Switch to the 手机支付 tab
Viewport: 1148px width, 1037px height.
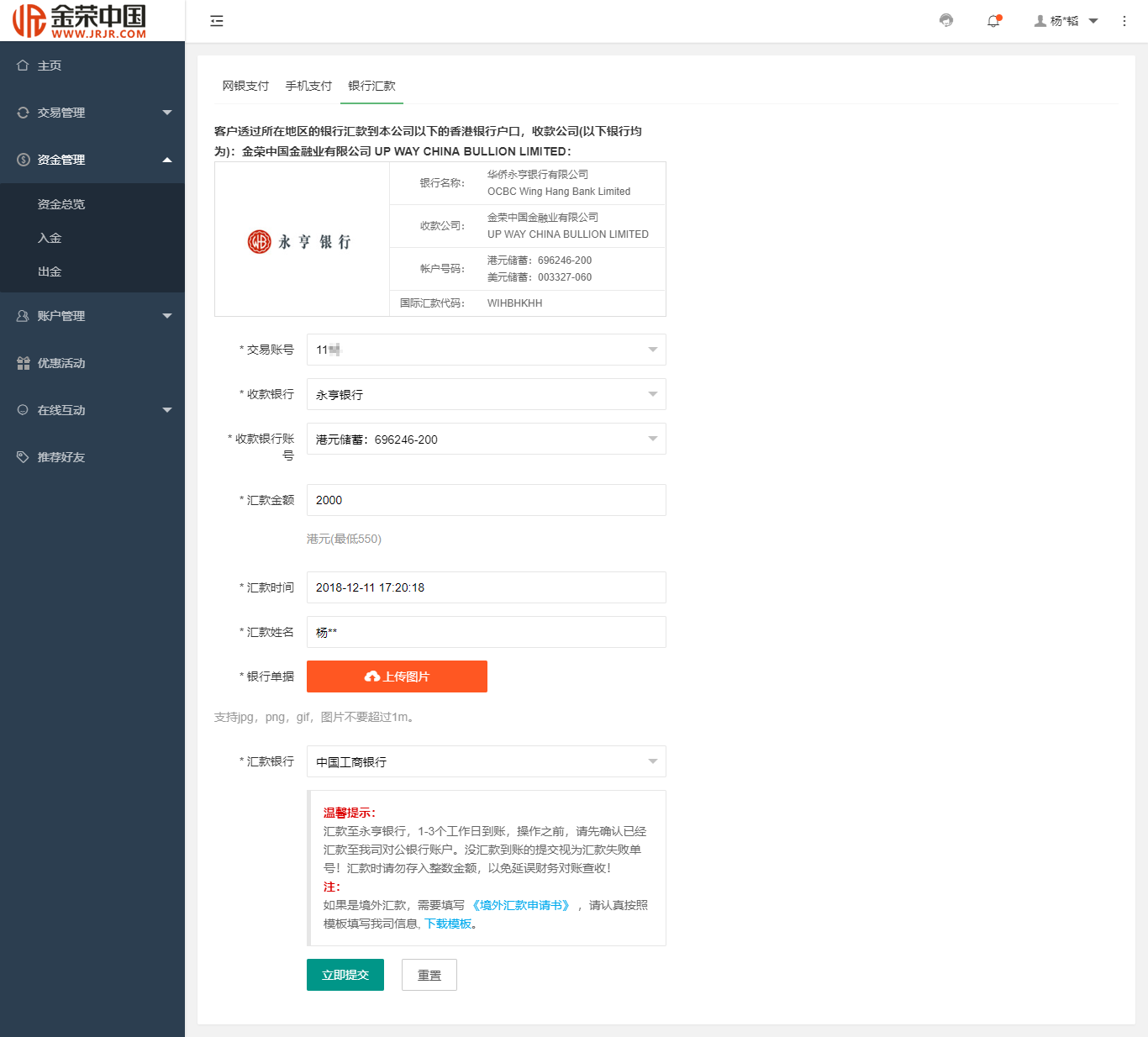308,86
